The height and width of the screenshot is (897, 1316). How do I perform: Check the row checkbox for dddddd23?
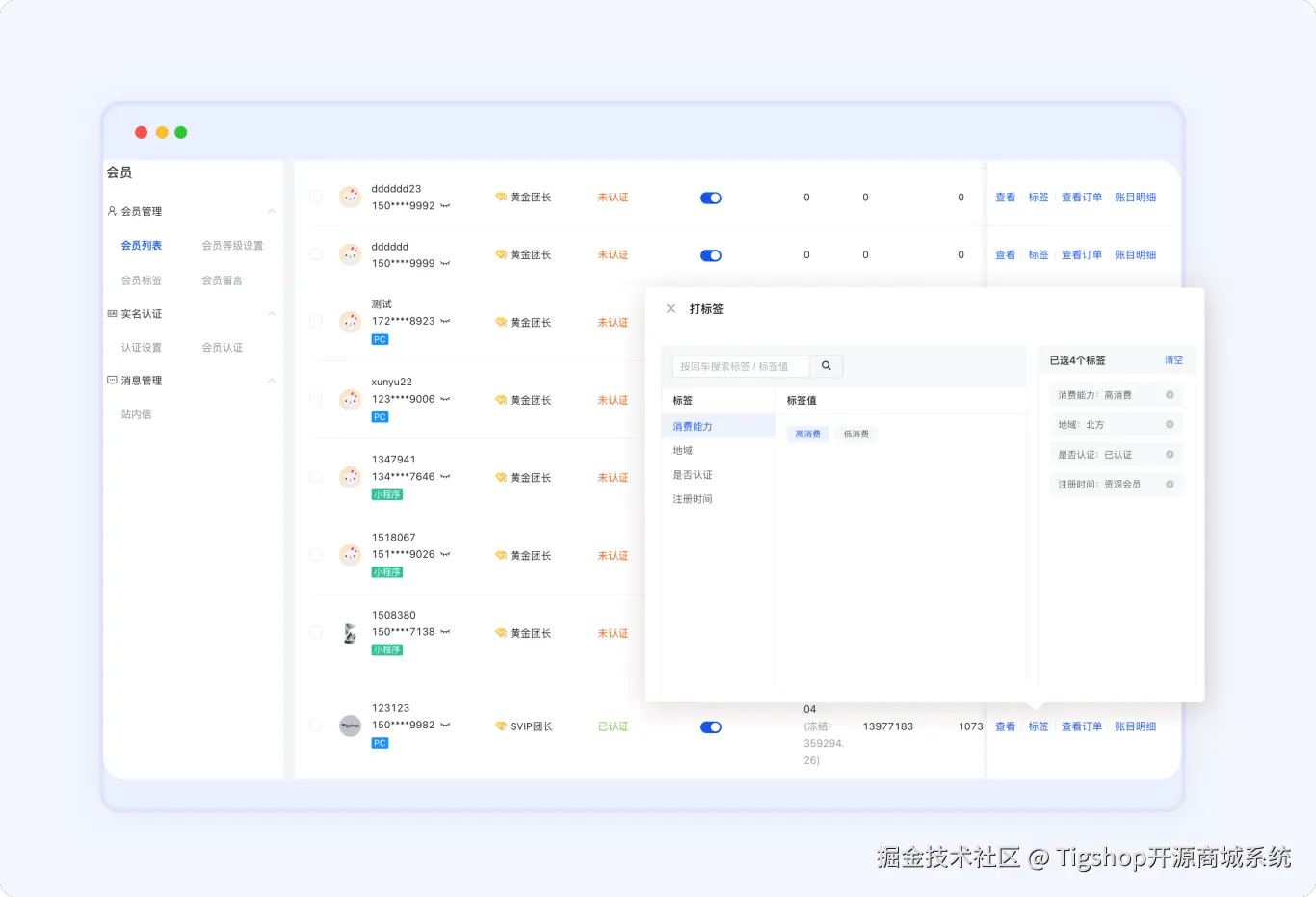coord(316,197)
